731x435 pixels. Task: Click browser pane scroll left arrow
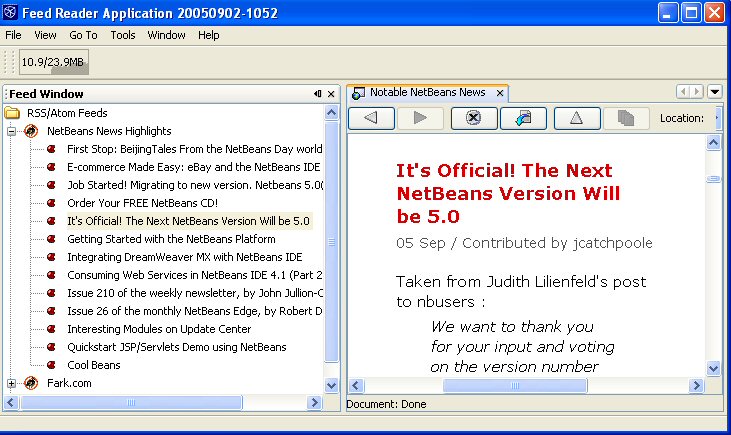click(x=356, y=386)
